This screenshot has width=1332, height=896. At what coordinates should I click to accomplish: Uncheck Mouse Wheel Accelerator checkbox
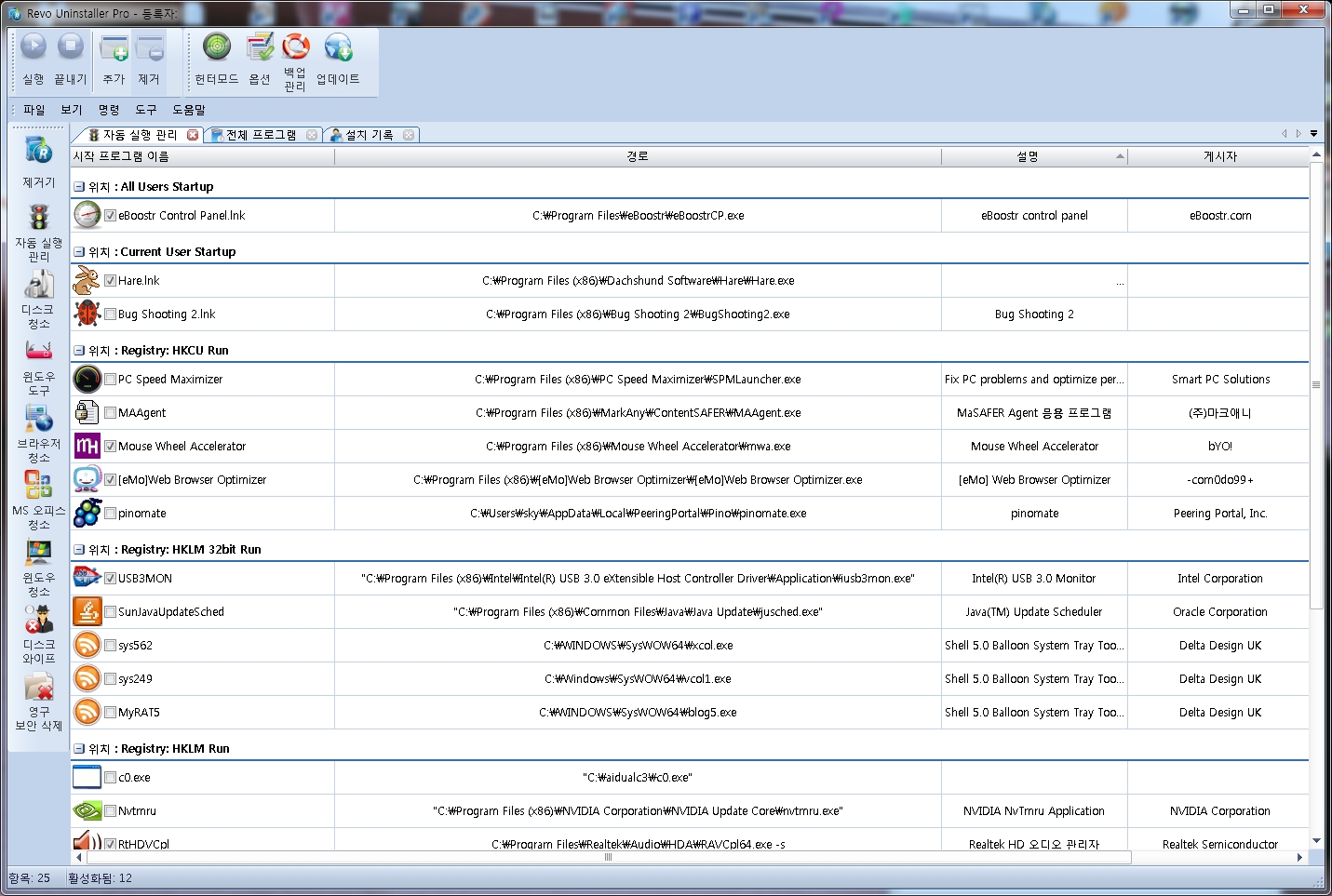(x=111, y=447)
